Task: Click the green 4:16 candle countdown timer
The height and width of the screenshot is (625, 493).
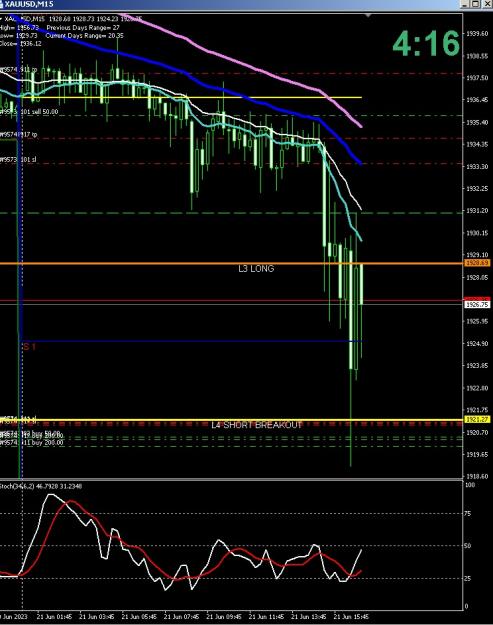Action: click(426, 43)
